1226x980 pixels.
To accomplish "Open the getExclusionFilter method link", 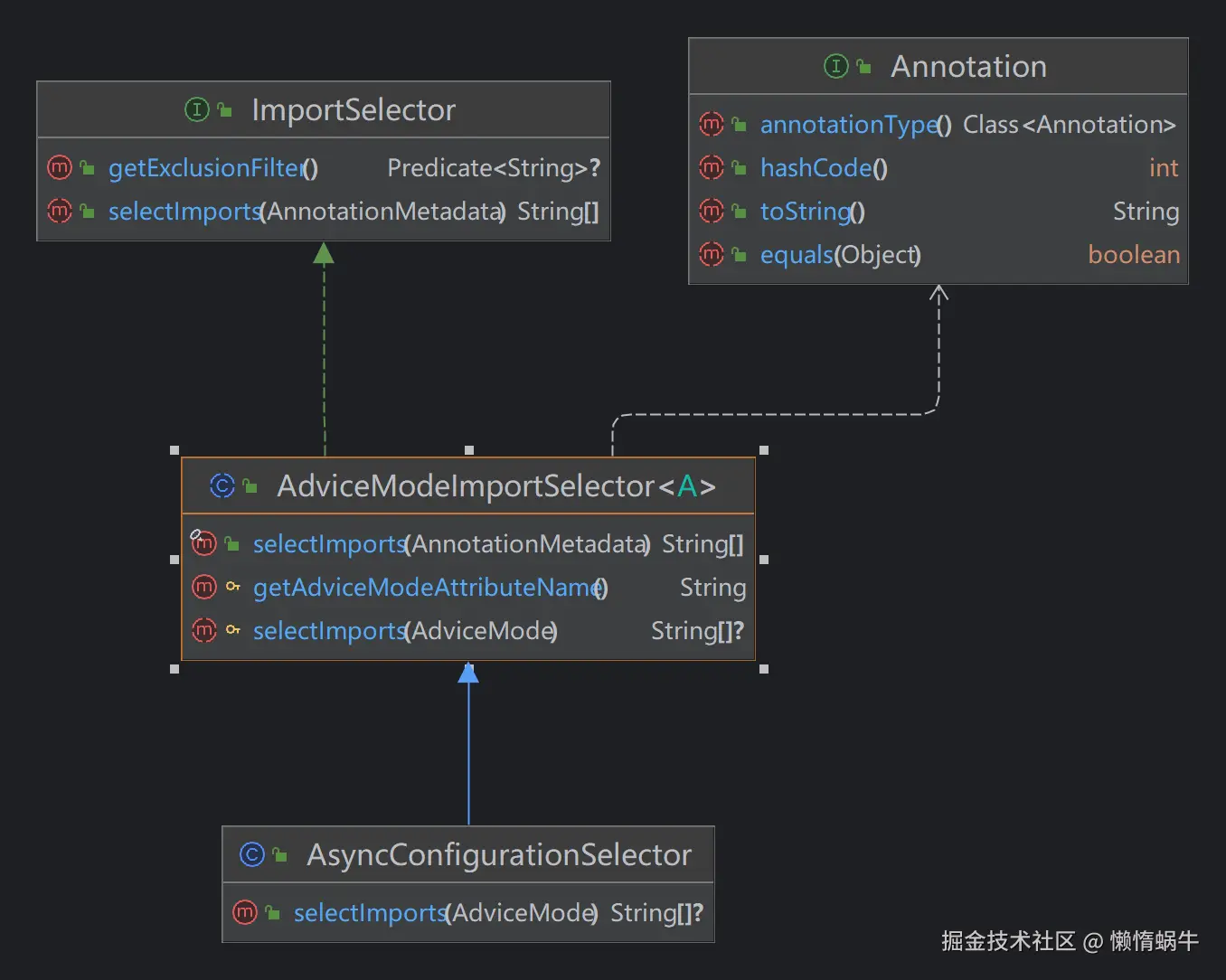I will (x=204, y=167).
